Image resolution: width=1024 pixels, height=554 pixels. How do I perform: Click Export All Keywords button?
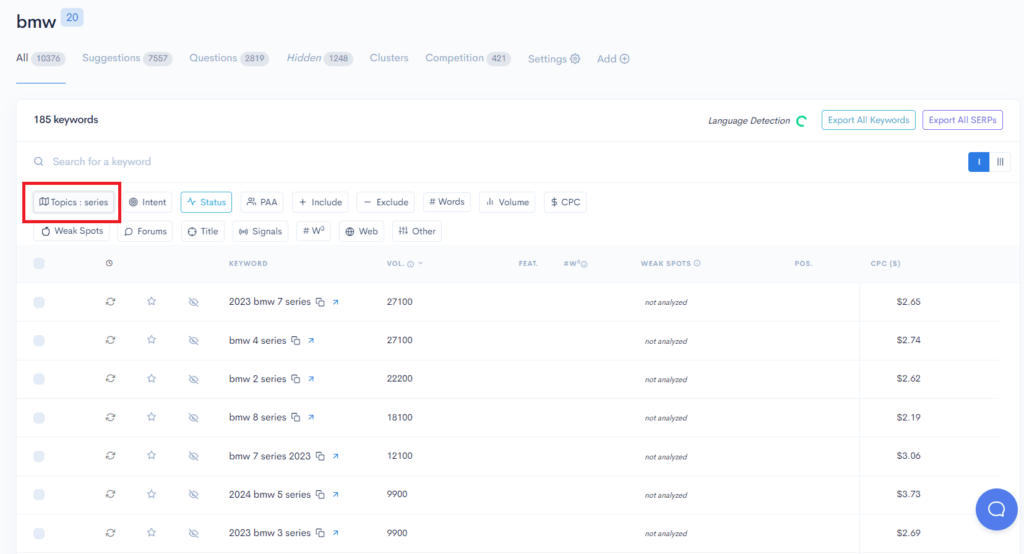[868, 120]
